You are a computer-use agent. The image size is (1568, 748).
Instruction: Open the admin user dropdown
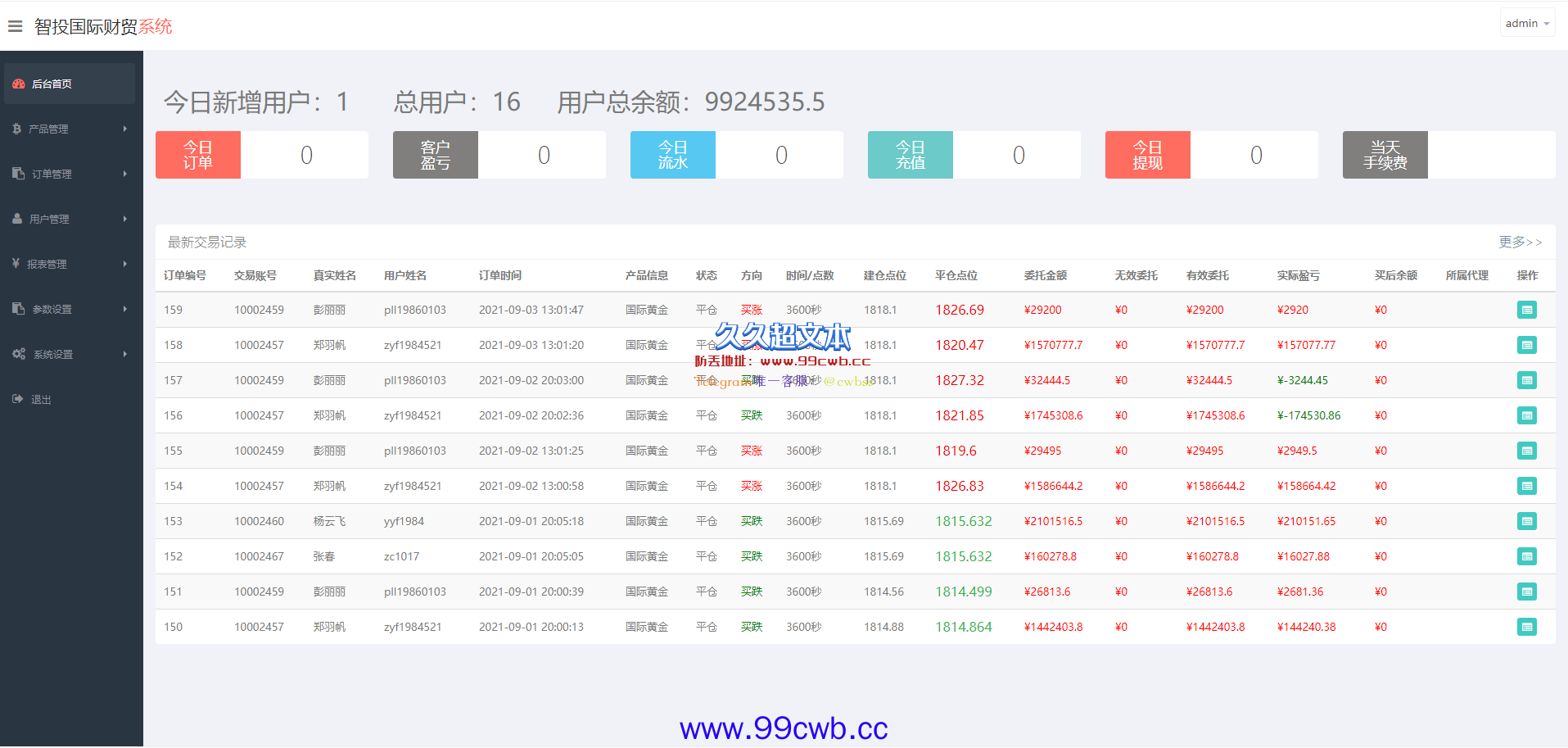(1527, 23)
